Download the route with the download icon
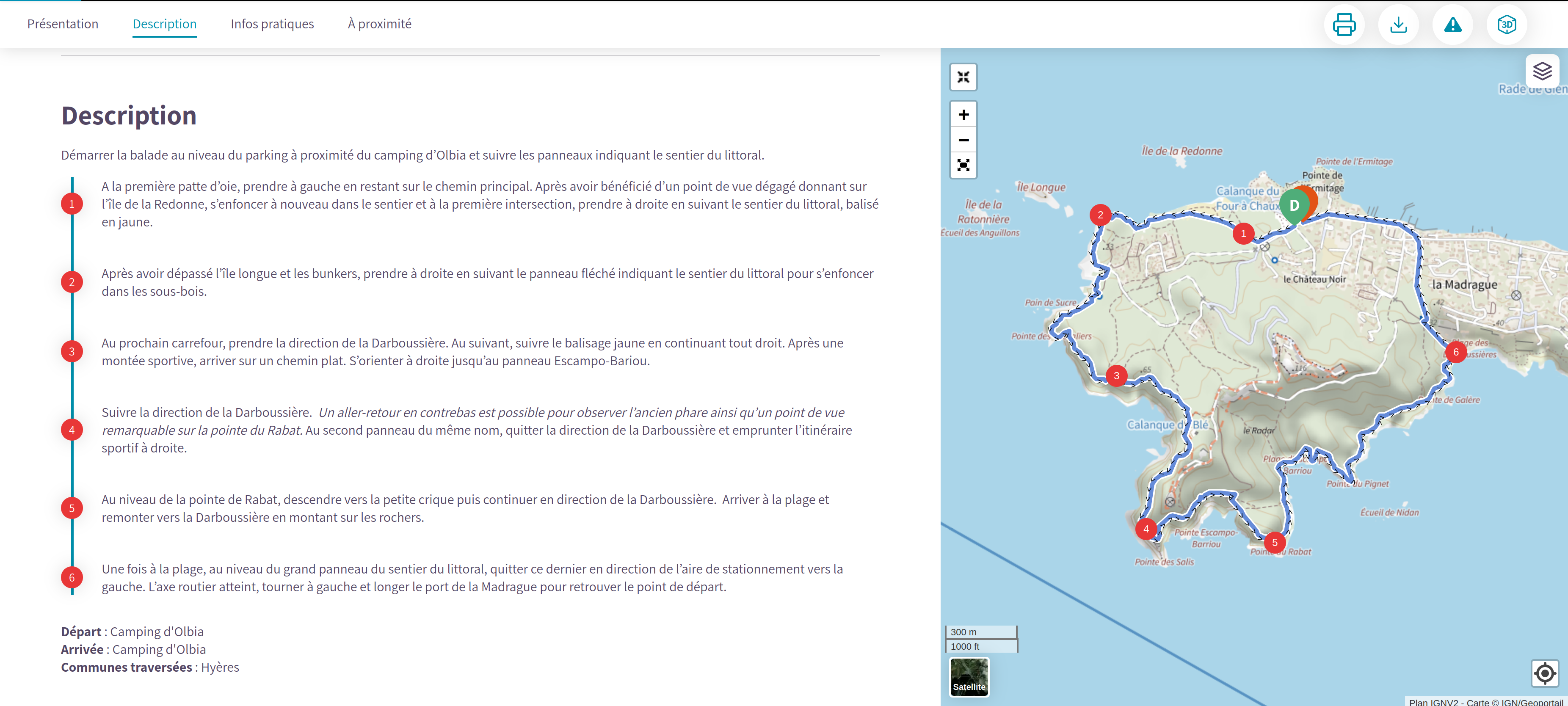Image resolution: width=1568 pixels, height=706 pixels. point(1398,25)
